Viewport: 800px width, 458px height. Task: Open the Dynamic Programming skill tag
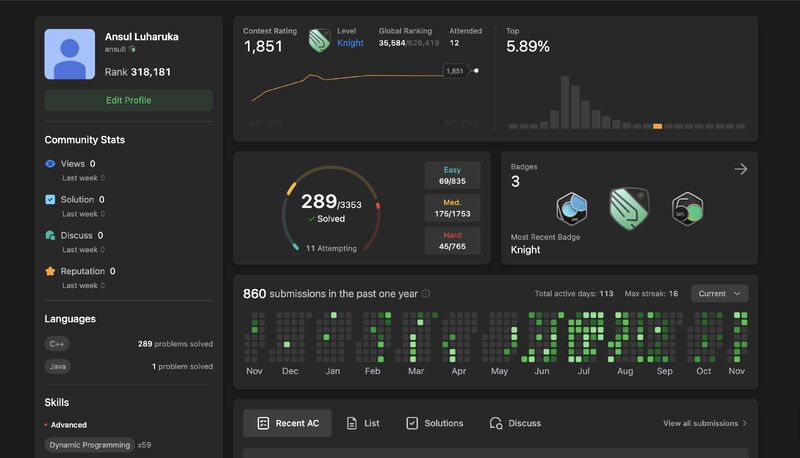(89, 445)
